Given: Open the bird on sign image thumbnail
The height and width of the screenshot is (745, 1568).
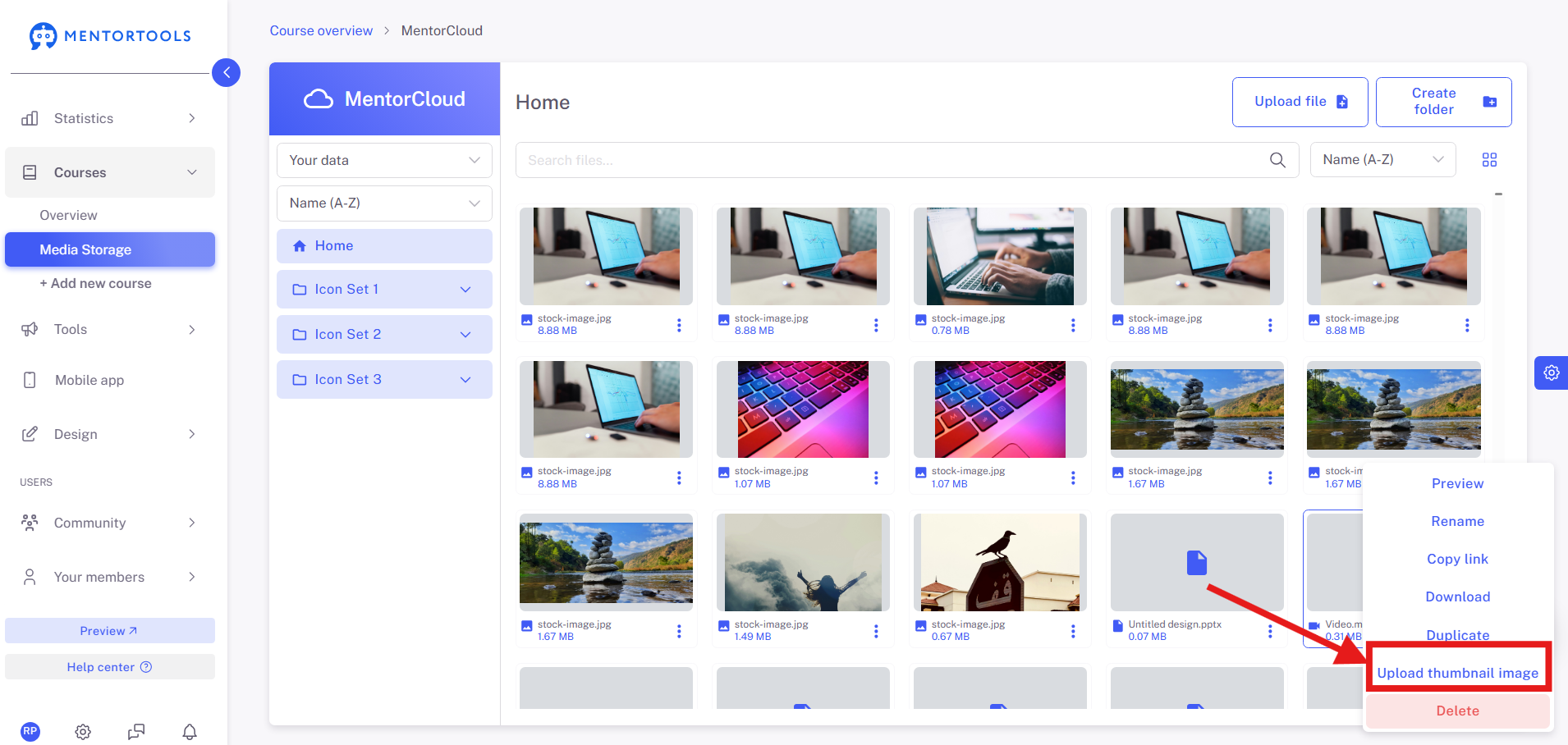Looking at the screenshot, I should click(x=1000, y=563).
